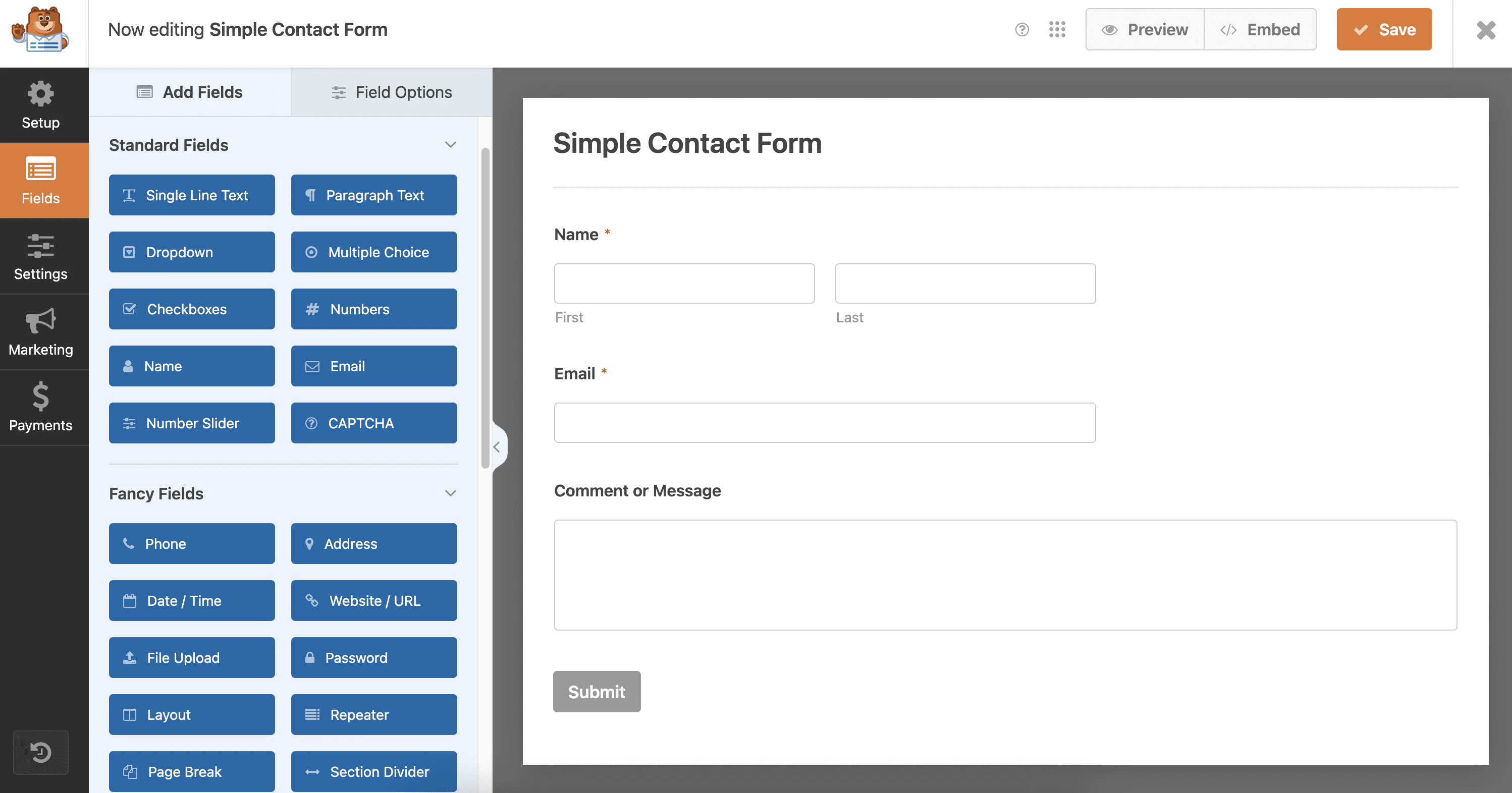Add a CAPTCHA field to the form
1512x793 pixels.
pos(374,423)
